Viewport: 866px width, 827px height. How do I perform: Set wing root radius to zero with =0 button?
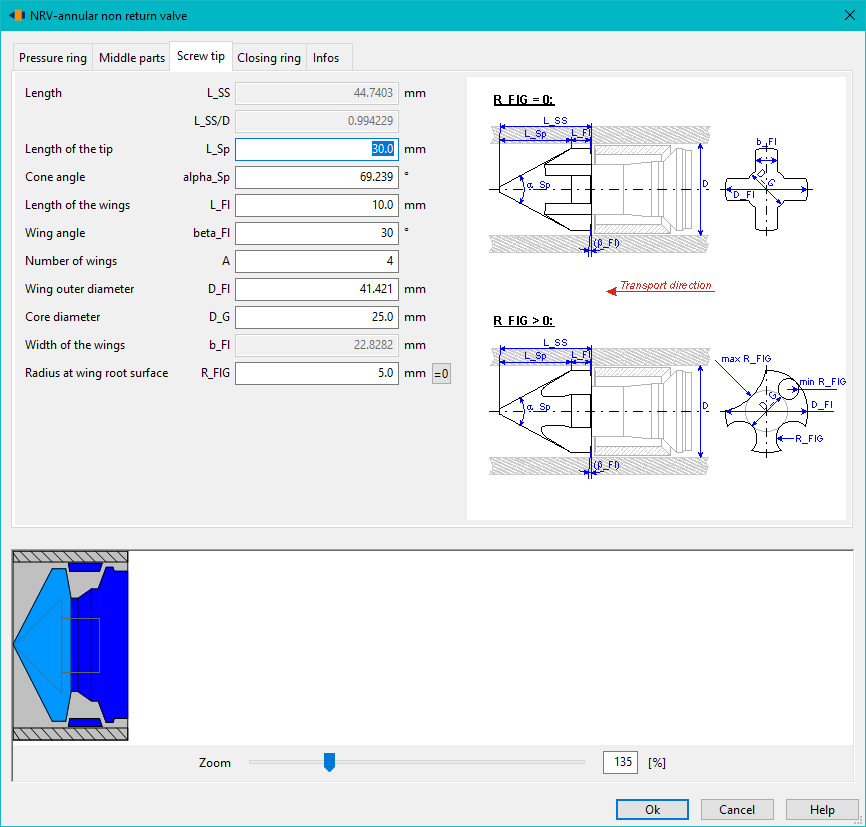click(441, 374)
